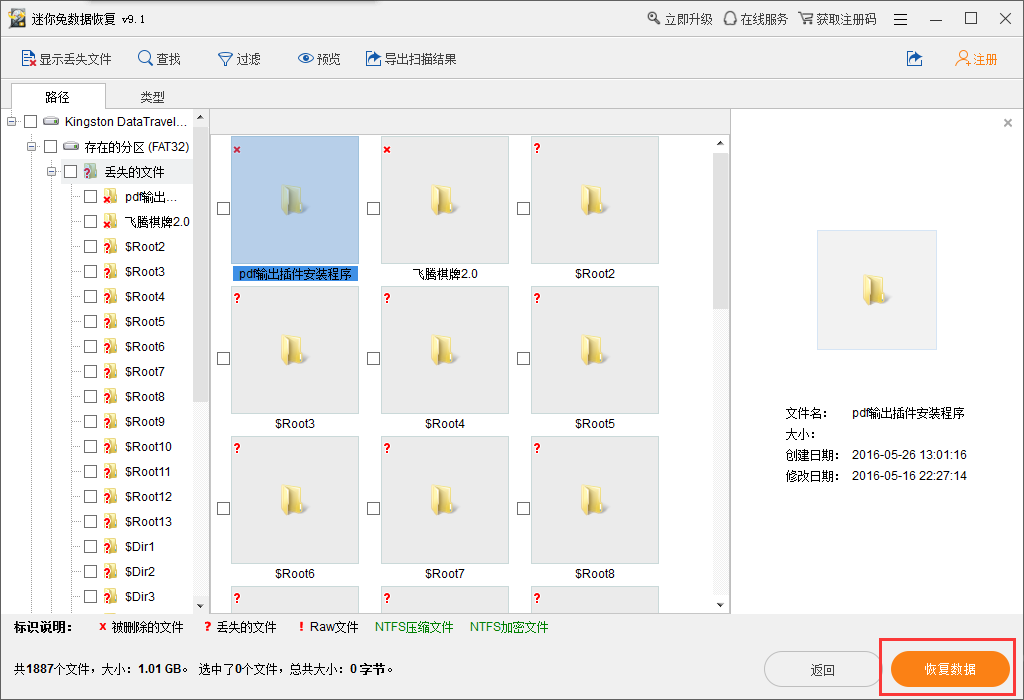The width and height of the screenshot is (1024, 700).
Task: Check the box beside $Root6 thumbnail
Action: [223, 508]
